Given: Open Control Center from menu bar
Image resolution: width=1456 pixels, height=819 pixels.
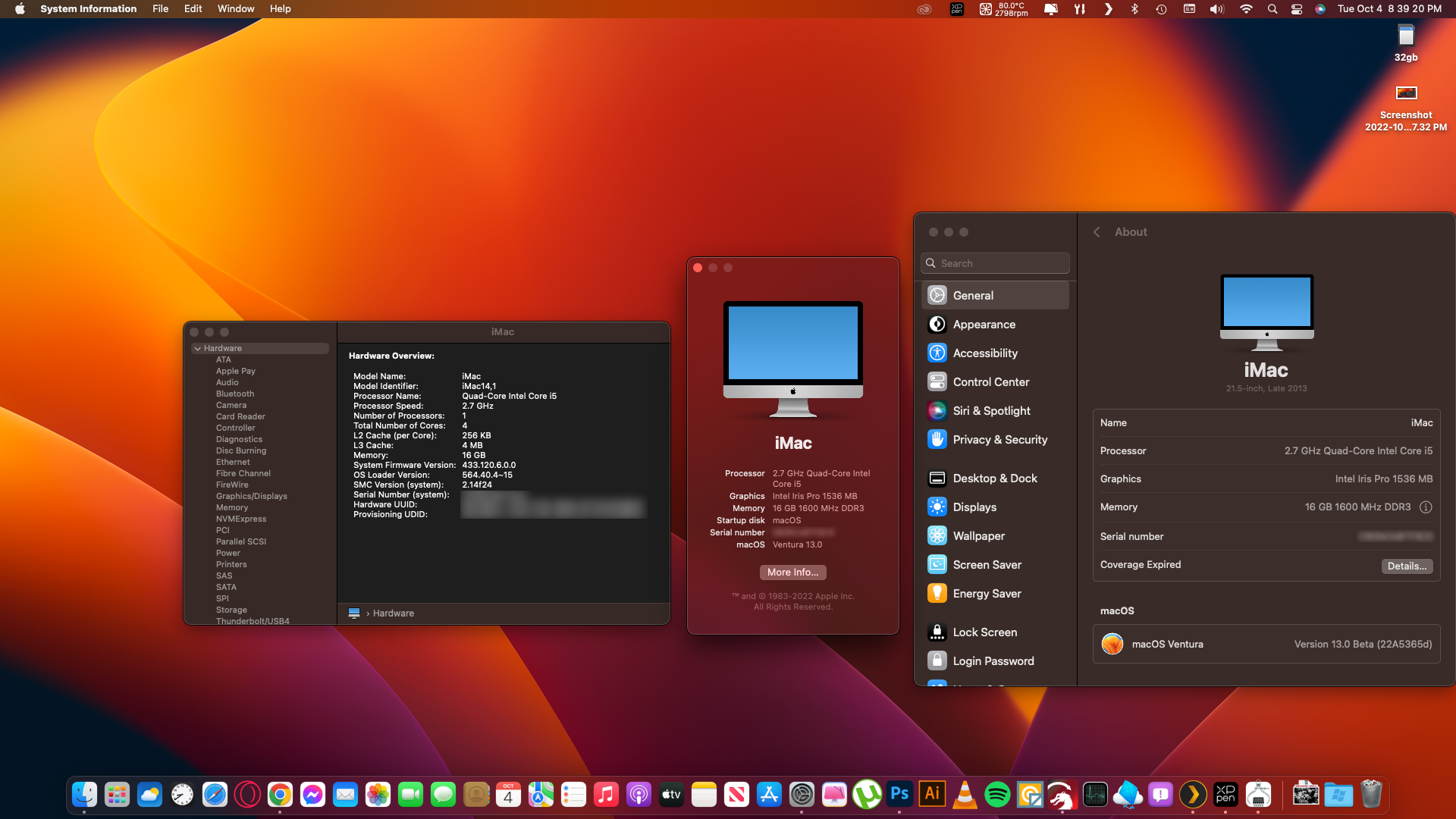Looking at the screenshot, I should [x=1295, y=9].
